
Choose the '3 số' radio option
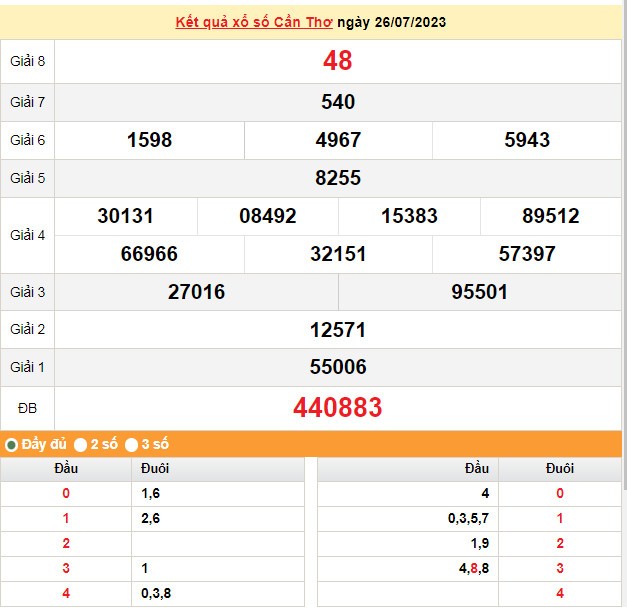(x=131, y=444)
